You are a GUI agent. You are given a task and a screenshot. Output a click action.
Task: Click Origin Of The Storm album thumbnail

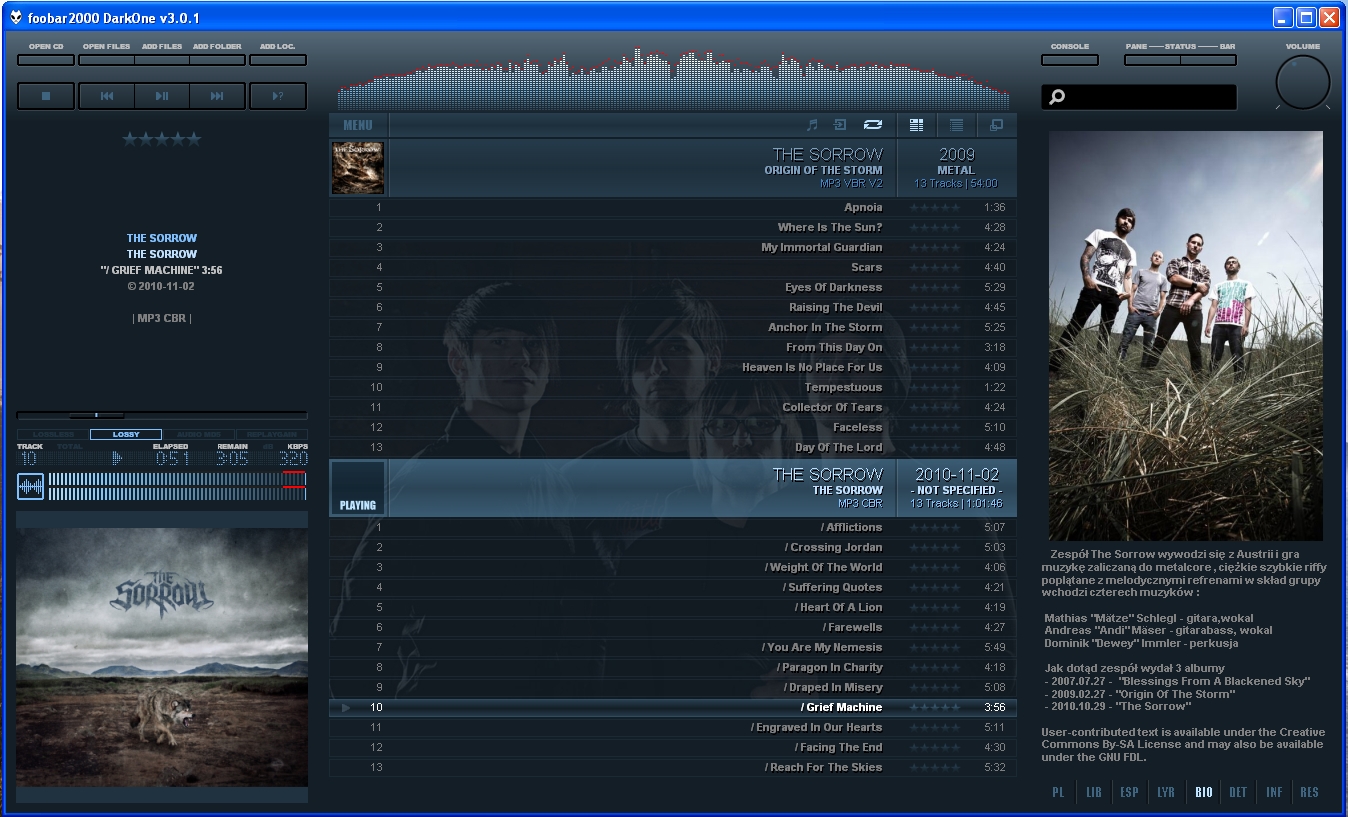(358, 167)
